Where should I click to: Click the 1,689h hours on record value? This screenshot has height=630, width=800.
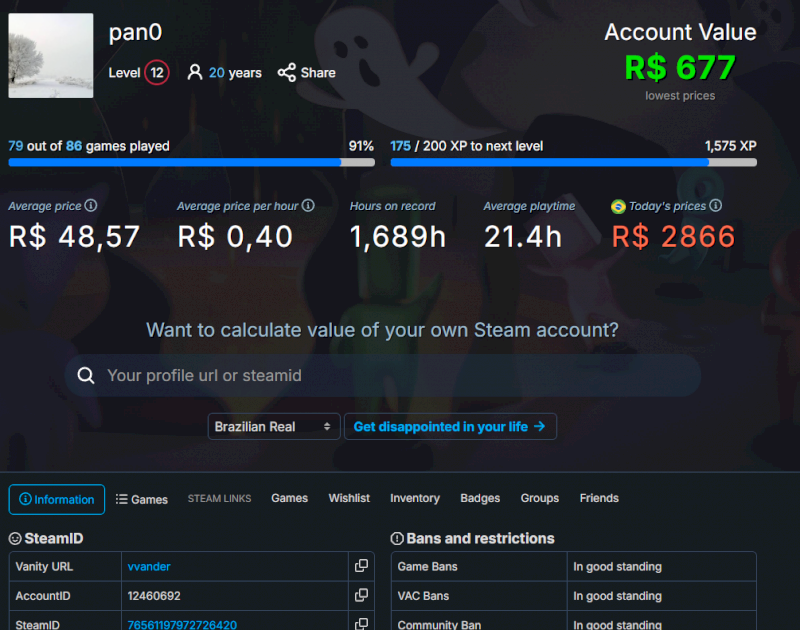398,237
